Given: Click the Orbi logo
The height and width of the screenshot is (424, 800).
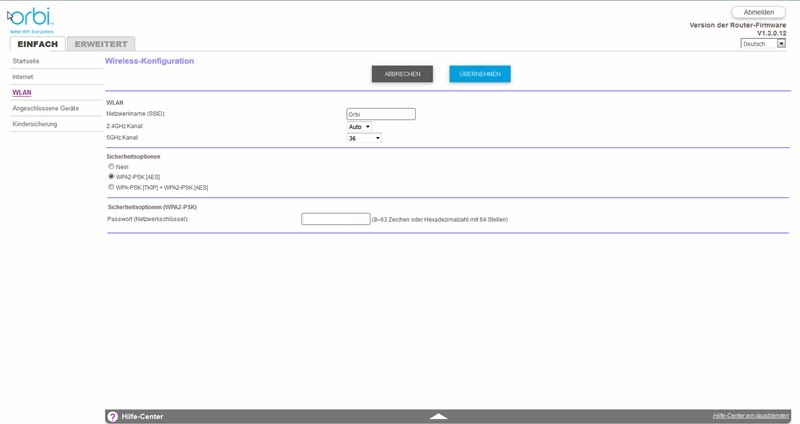Looking at the screenshot, I should [x=32, y=20].
